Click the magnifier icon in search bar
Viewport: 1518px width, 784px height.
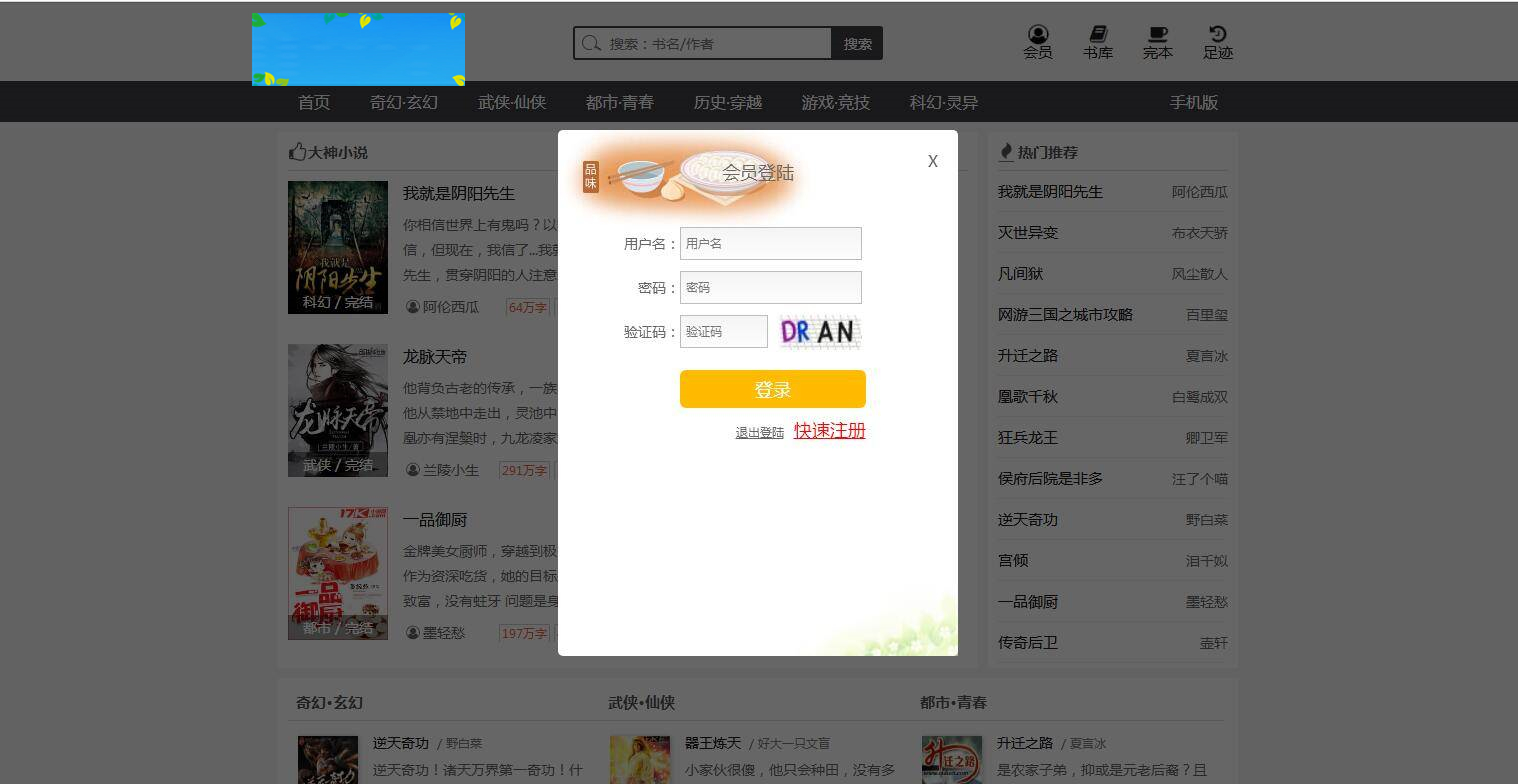(x=591, y=43)
